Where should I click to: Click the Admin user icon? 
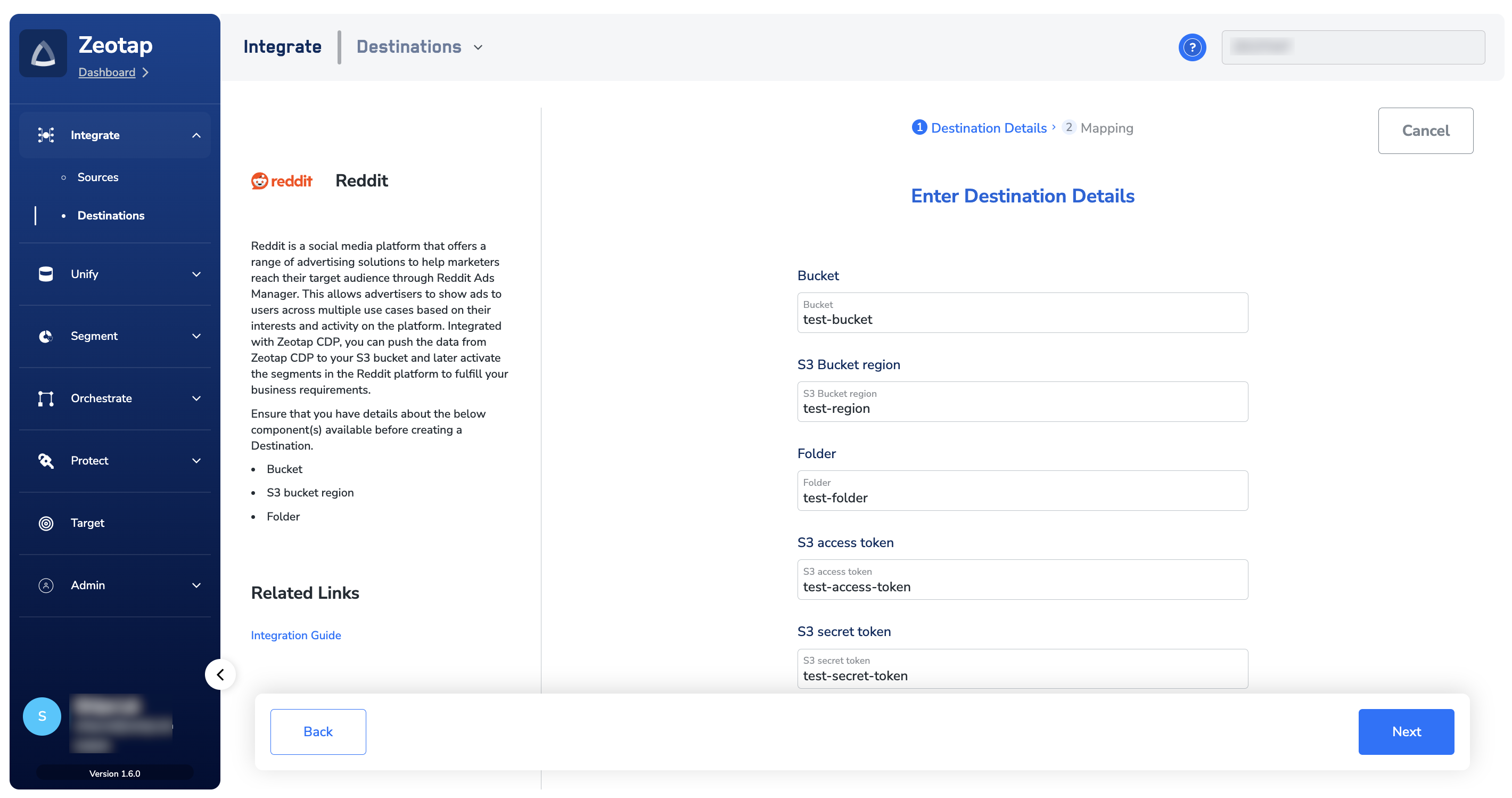point(46,585)
